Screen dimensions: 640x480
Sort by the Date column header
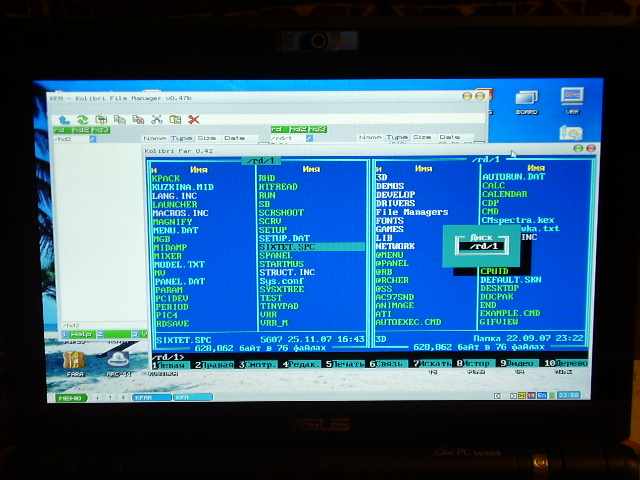point(234,138)
